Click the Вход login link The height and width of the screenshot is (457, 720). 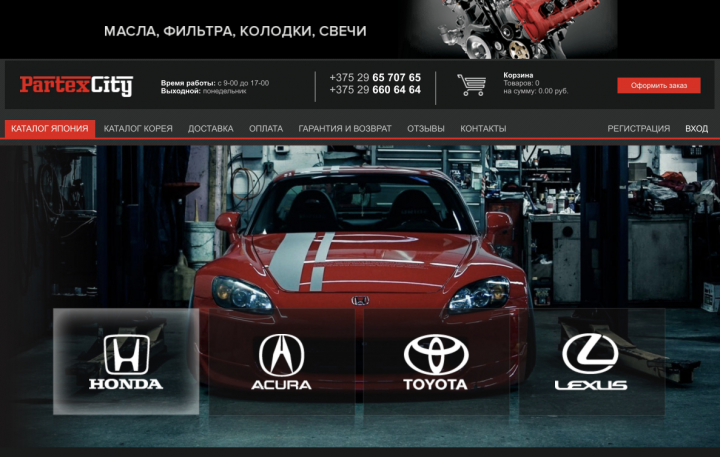(x=697, y=129)
